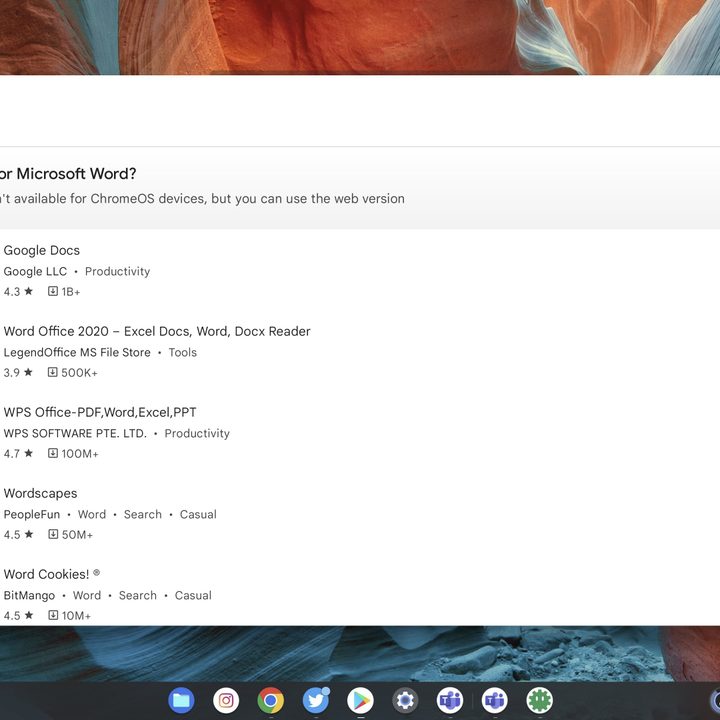Click the star next to 3.9 rating
720x720 pixels.
28,372
